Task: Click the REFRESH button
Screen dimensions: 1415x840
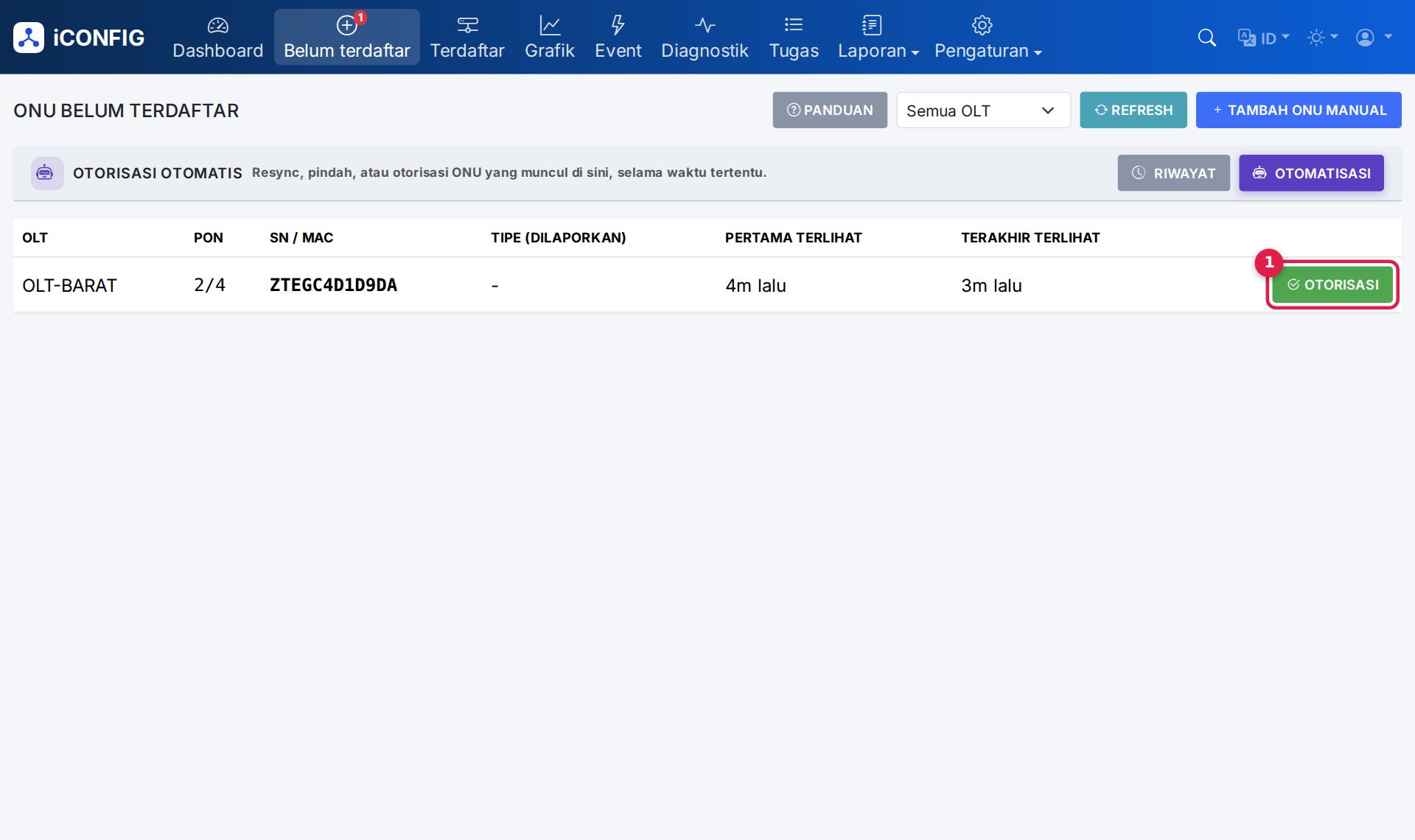Action: pos(1133,111)
